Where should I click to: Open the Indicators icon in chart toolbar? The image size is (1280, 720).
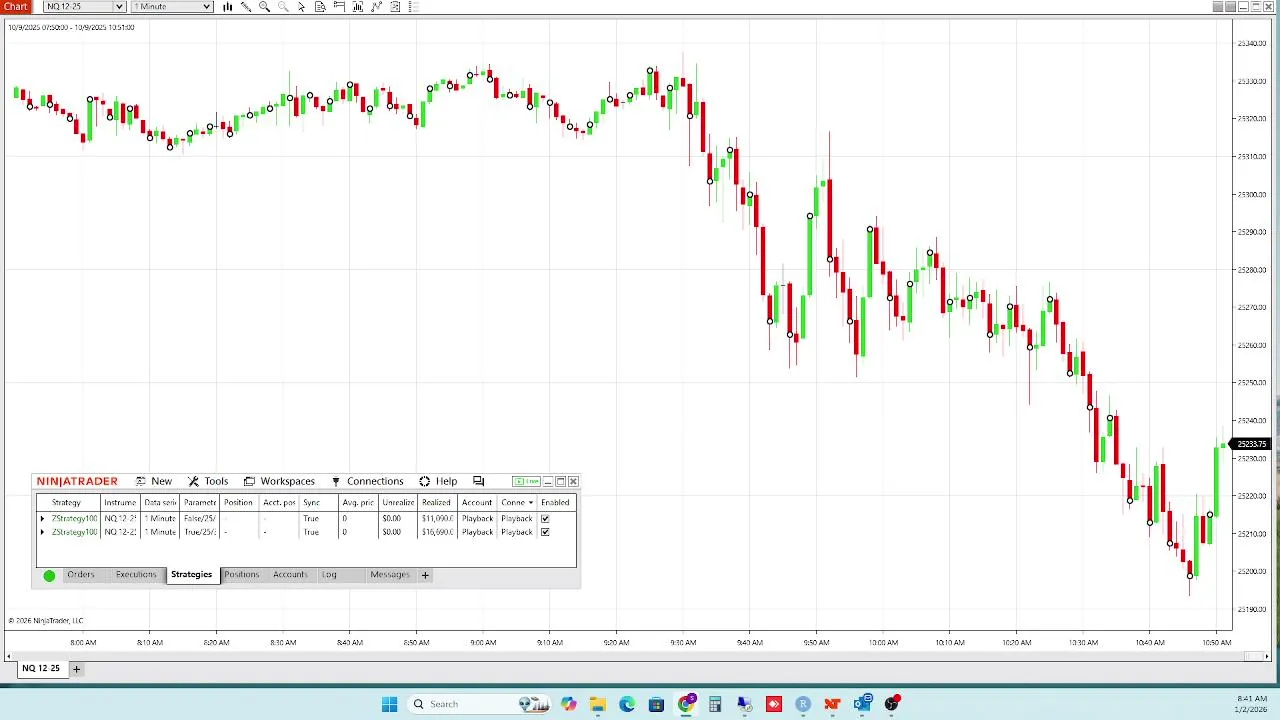point(358,7)
